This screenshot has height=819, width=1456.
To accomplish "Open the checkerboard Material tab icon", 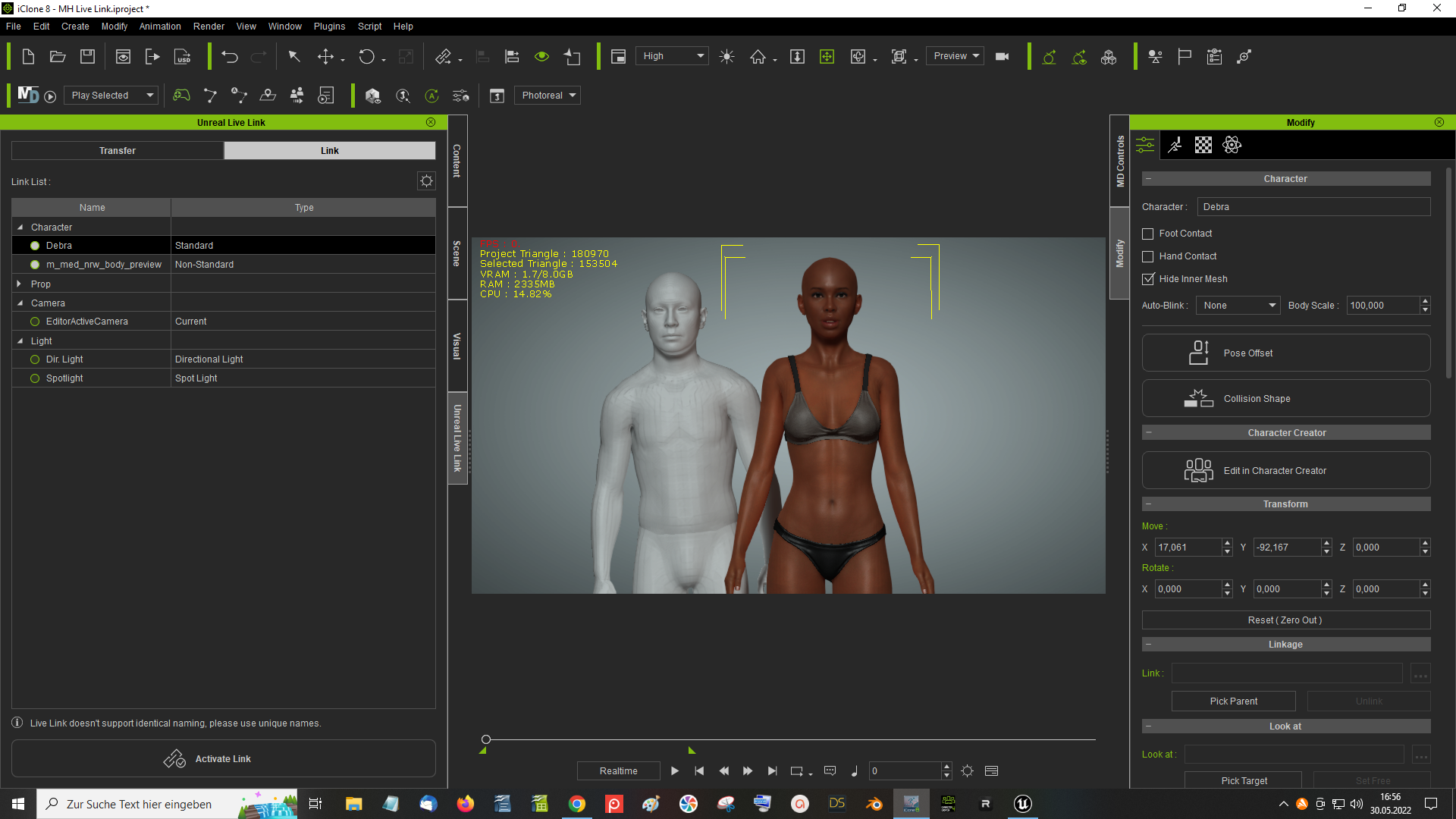I will 1203,145.
